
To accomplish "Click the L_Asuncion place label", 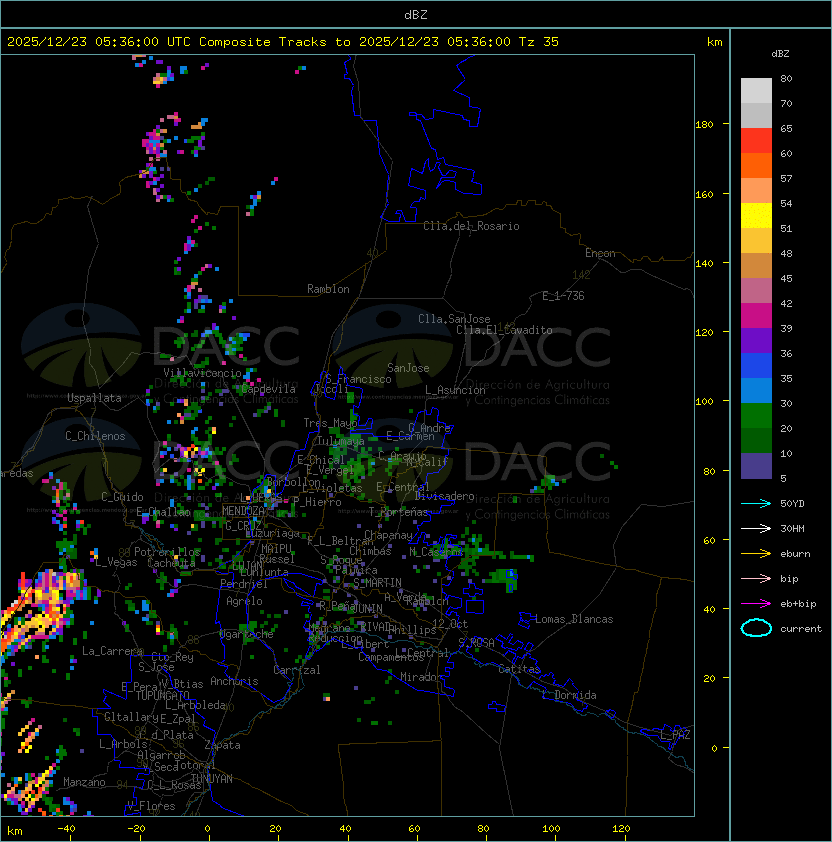I will click(455, 390).
